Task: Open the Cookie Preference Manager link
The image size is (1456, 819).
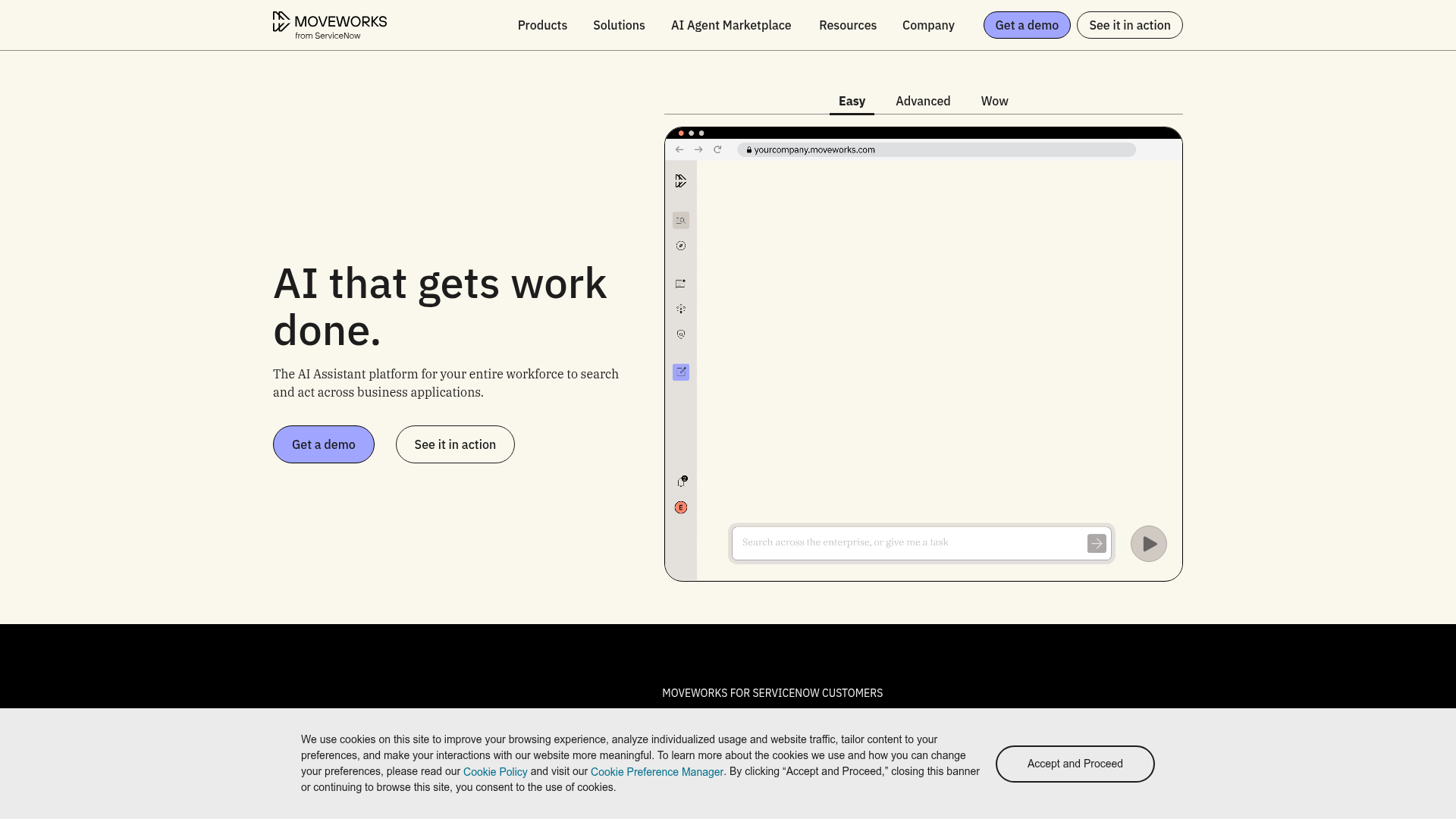Action: (657, 772)
